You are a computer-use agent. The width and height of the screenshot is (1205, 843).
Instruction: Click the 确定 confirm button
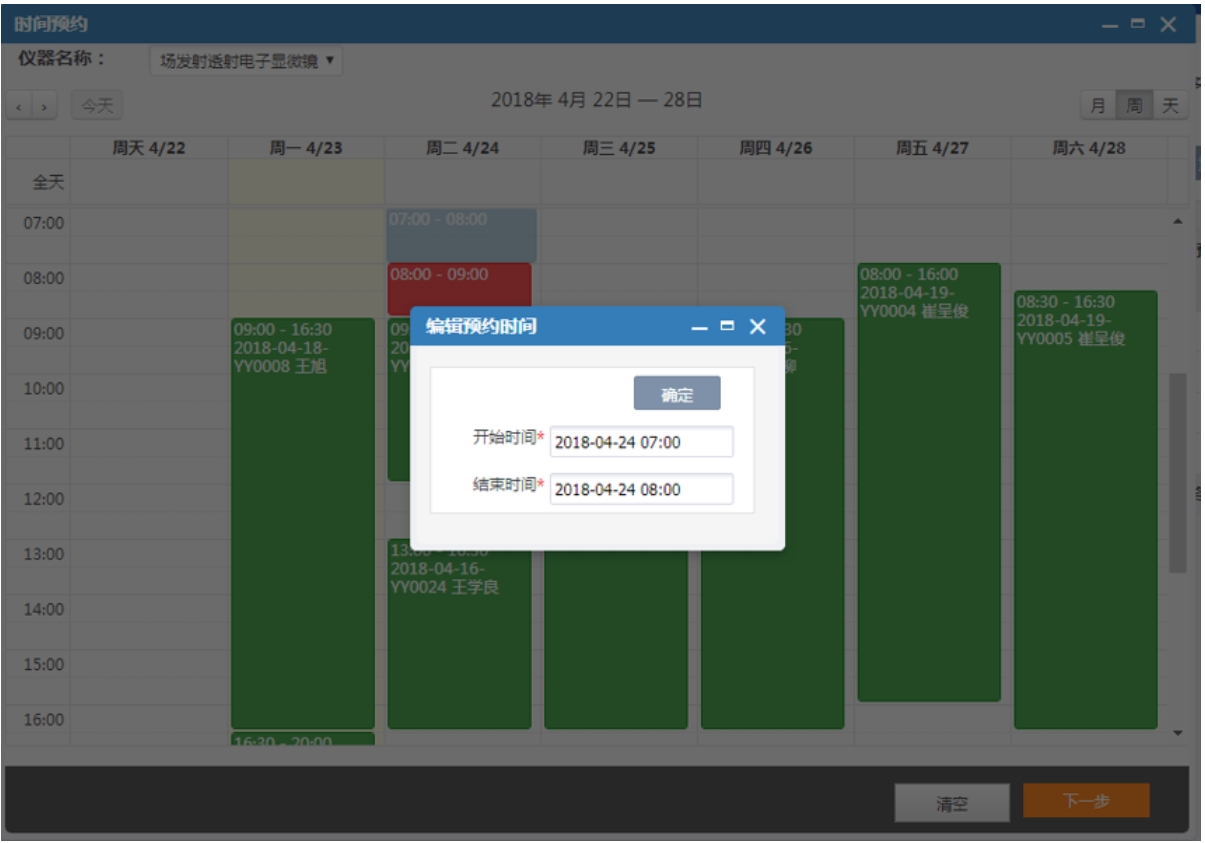(677, 394)
